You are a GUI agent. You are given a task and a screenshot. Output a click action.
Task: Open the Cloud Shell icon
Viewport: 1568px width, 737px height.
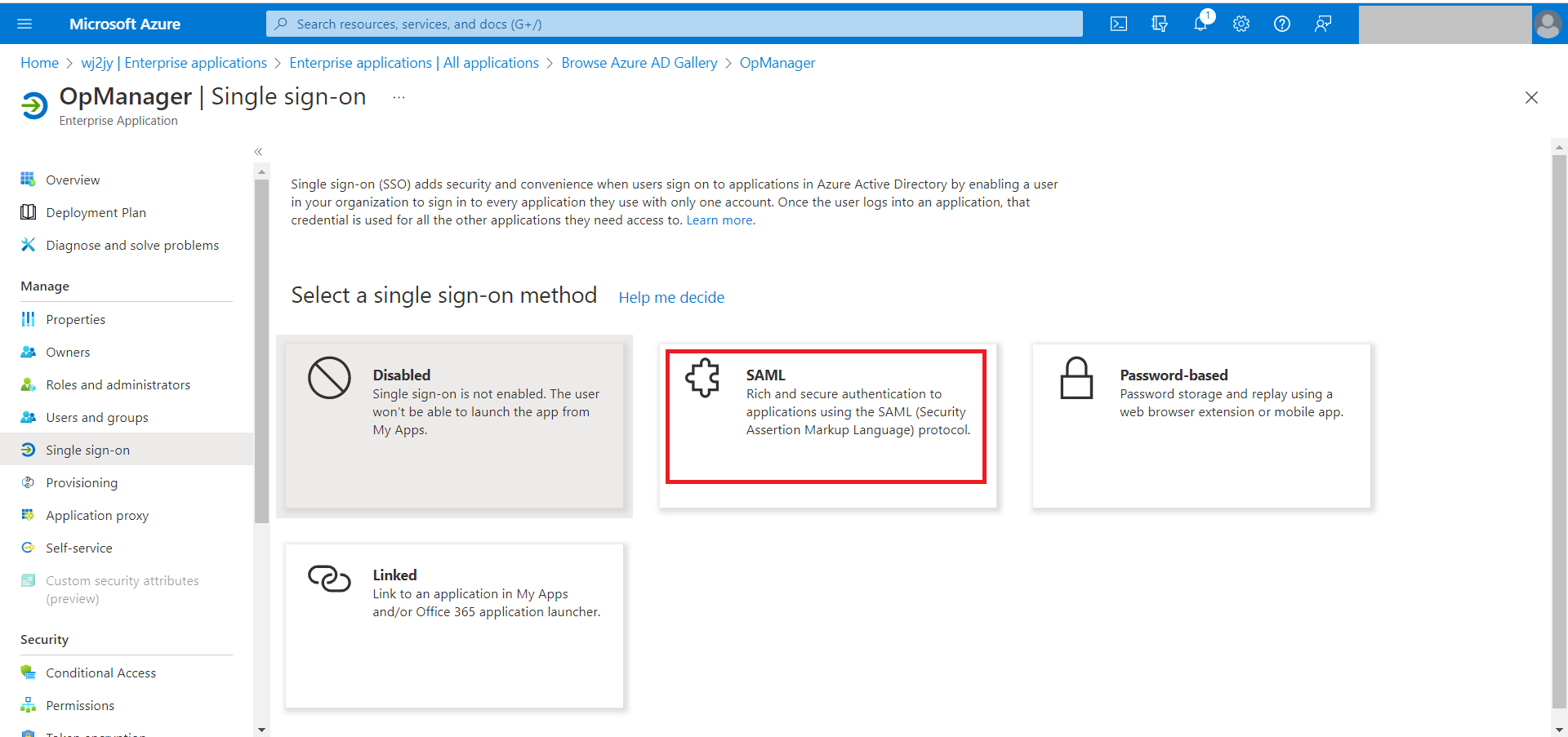coord(1119,24)
